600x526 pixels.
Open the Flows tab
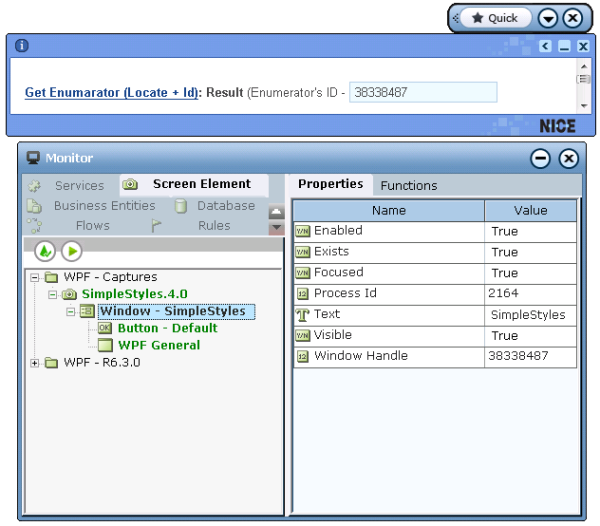point(93,225)
